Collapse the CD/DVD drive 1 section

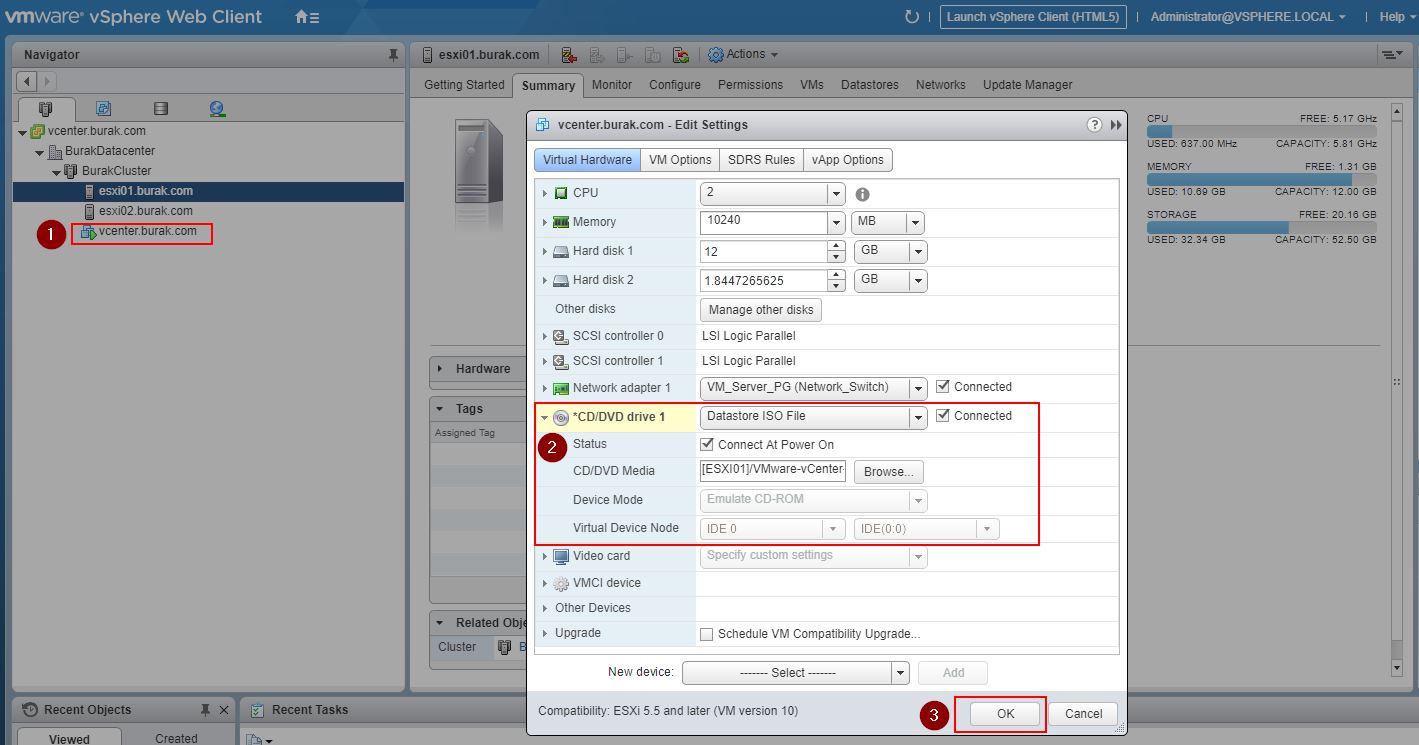point(545,418)
